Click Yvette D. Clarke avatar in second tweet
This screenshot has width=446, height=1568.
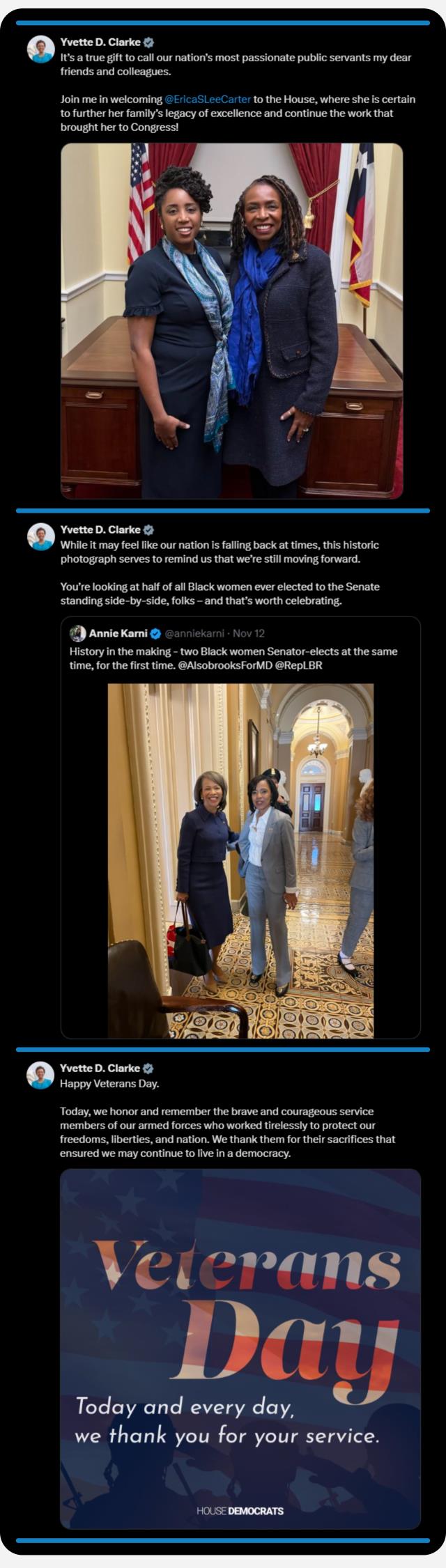(40, 536)
